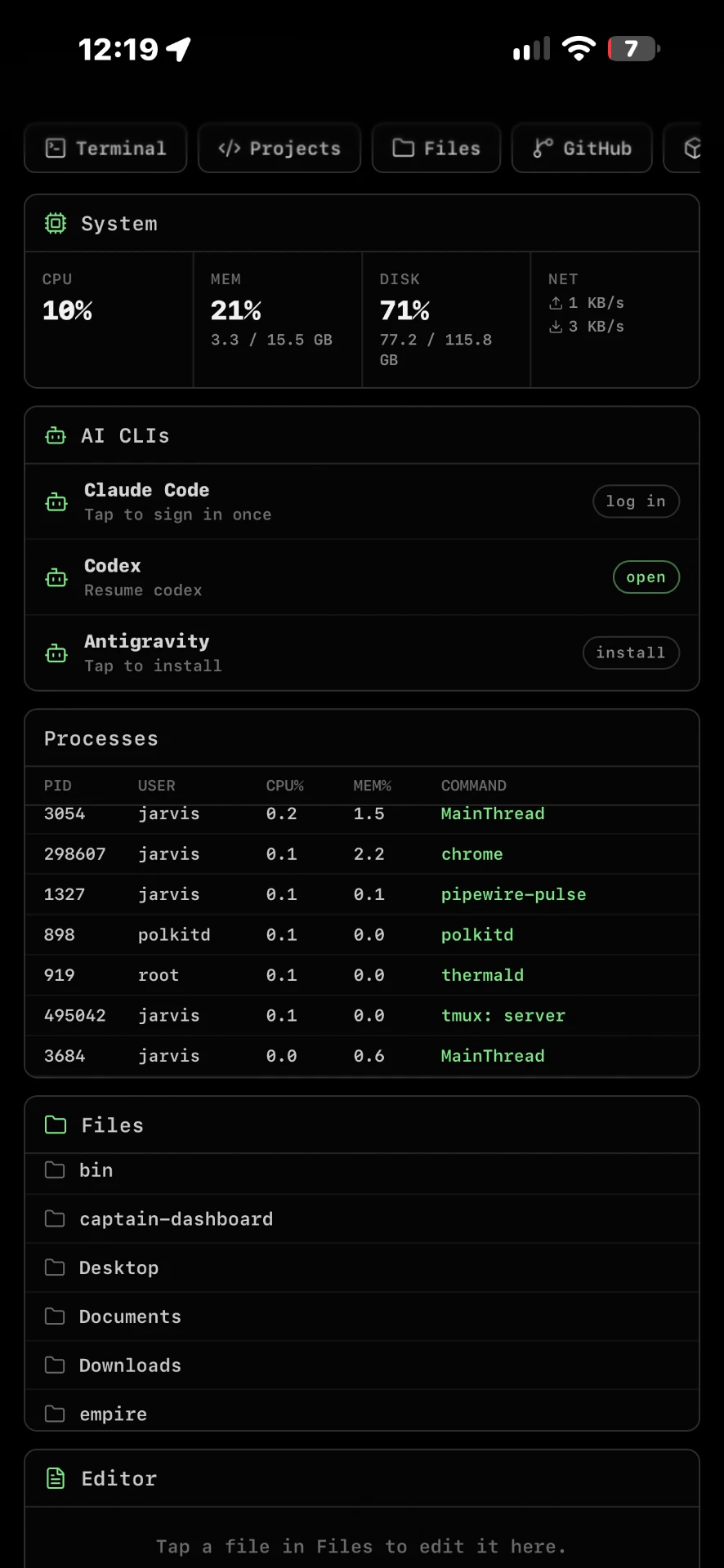Click the DISK 71% value
The image size is (724, 1568).
[405, 310]
